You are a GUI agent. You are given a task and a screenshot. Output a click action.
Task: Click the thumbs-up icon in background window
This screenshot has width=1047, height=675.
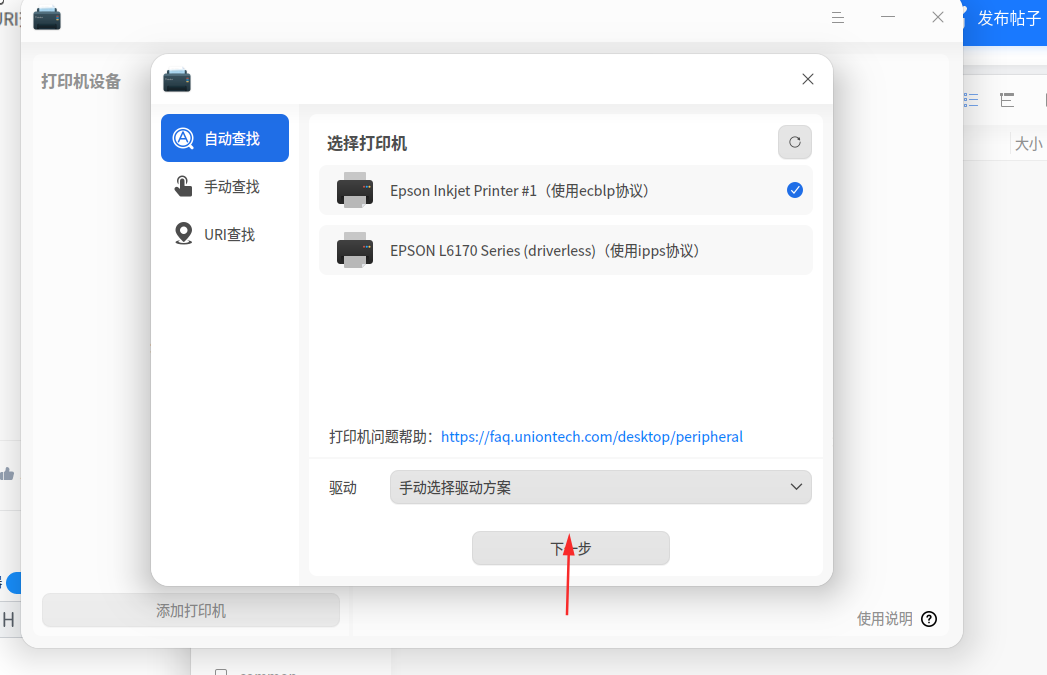pos(7,474)
